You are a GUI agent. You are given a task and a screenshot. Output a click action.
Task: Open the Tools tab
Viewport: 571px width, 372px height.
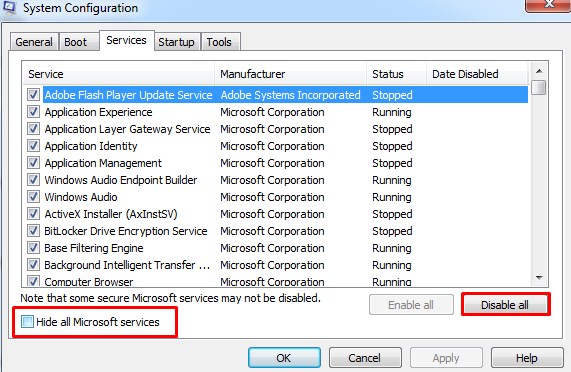[220, 42]
